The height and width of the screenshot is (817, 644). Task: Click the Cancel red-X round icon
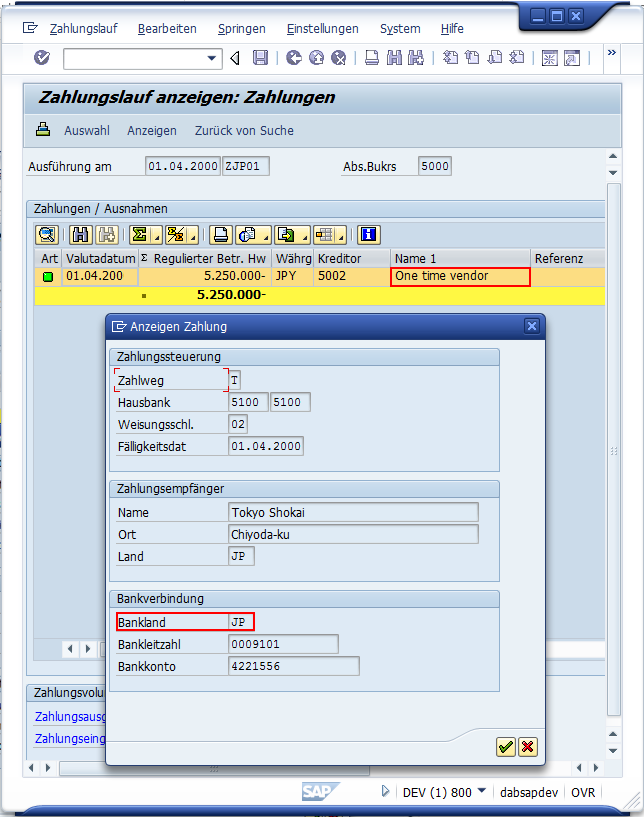339,57
